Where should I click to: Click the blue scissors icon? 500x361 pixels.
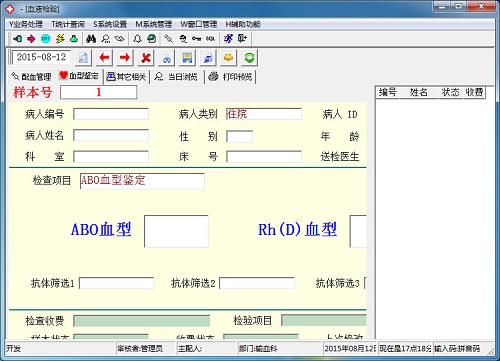point(167,58)
